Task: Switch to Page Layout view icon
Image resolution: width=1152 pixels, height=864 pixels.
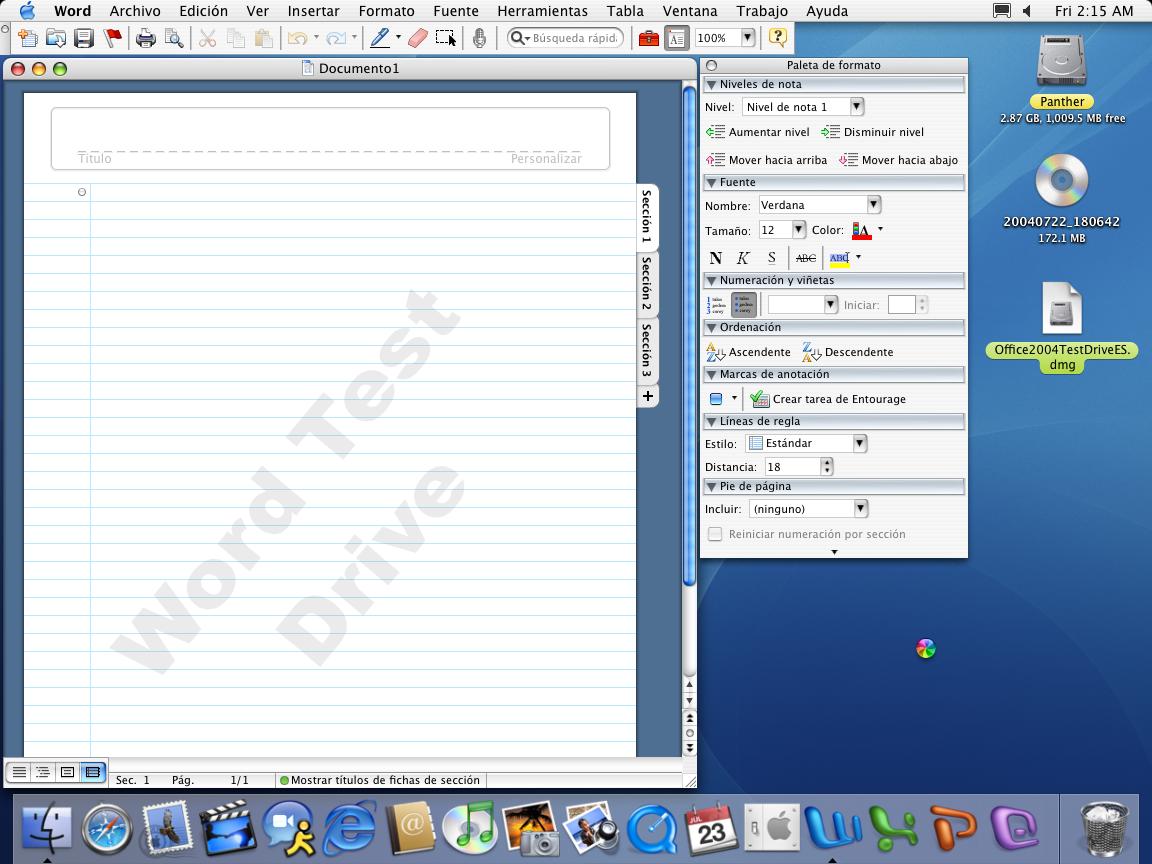Action: pos(68,772)
